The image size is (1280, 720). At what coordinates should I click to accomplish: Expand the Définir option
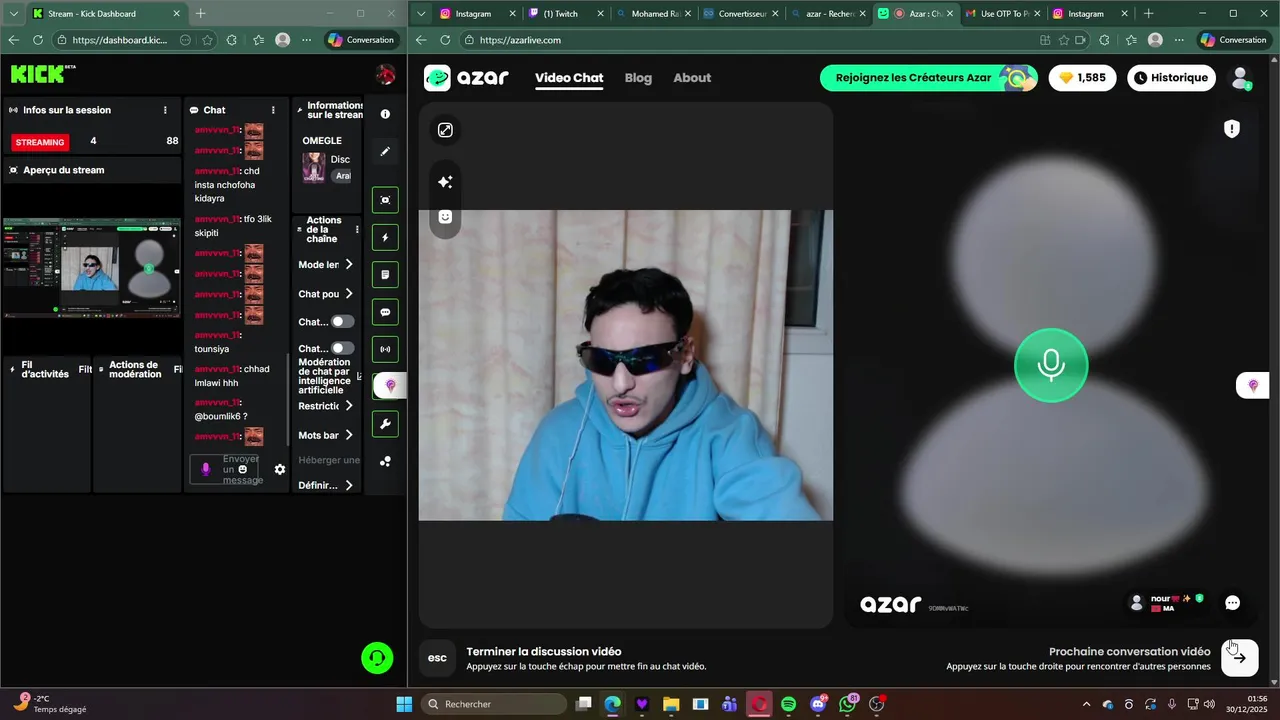coord(326,485)
